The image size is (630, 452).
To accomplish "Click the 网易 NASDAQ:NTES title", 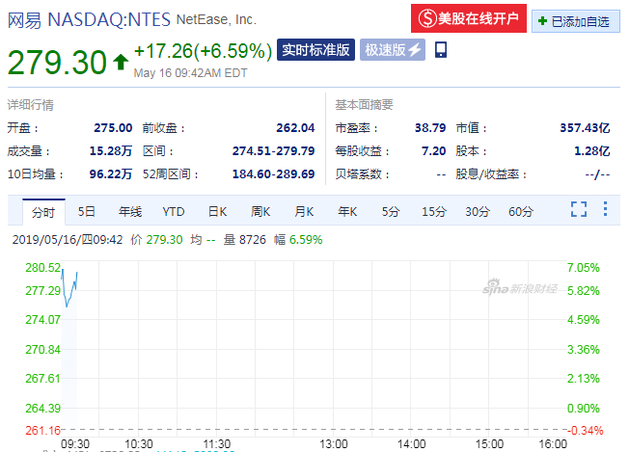I will tap(89, 20).
